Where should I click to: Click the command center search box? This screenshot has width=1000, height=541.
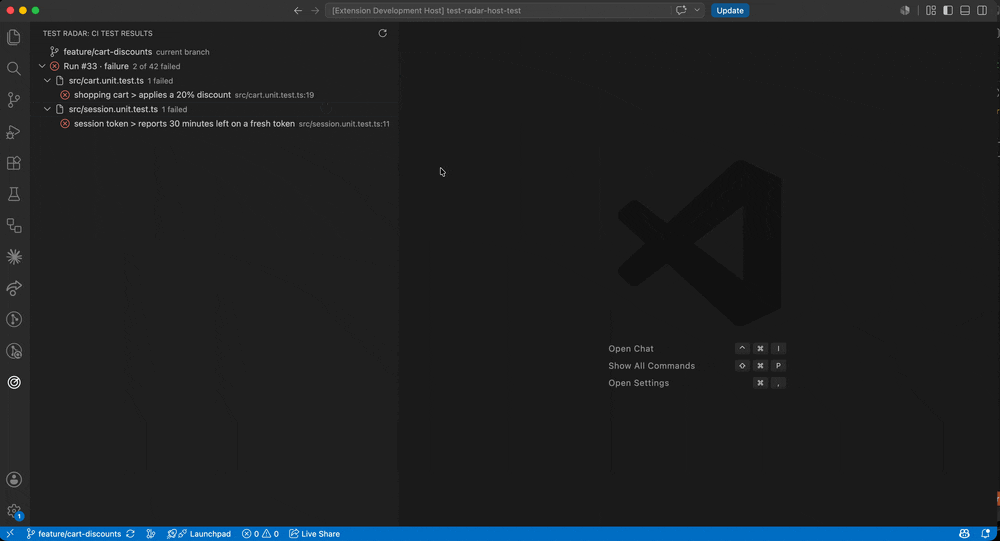coord(499,10)
